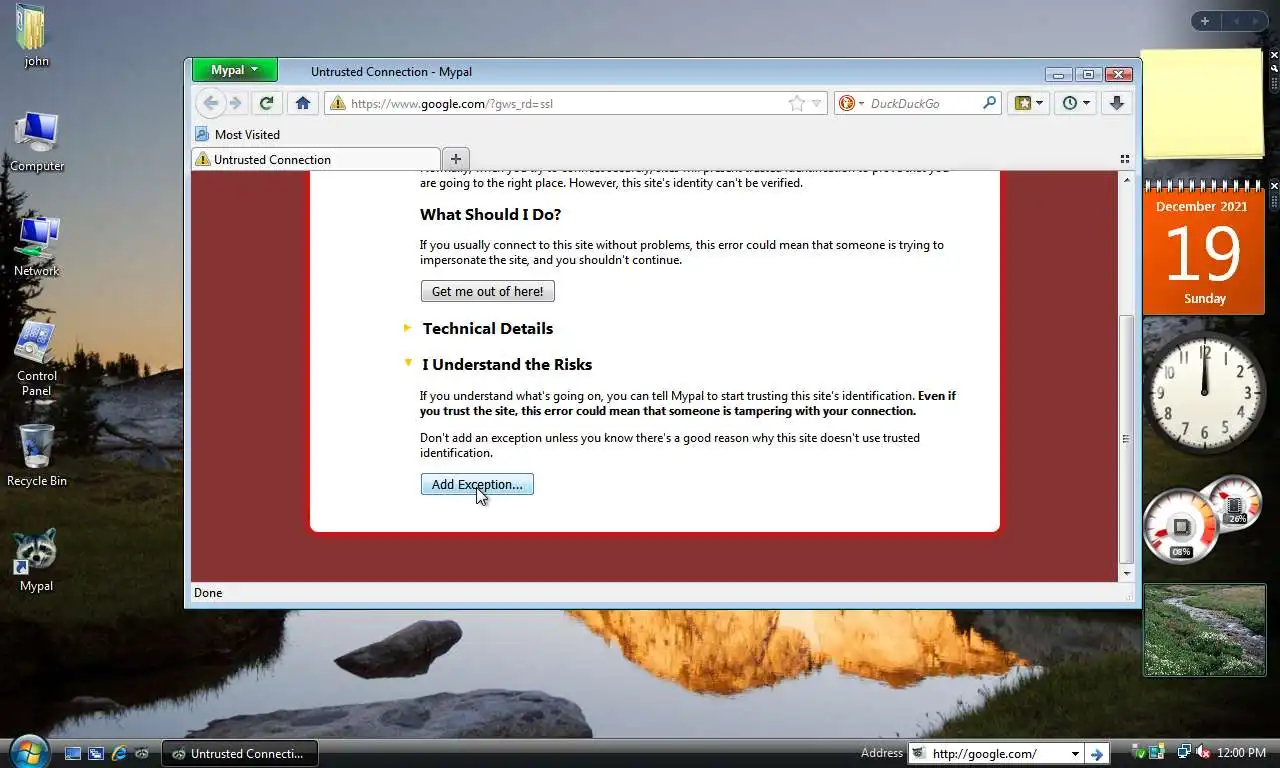The height and width of the screenshot is (768, 1280).
Task: Select the Untrusted Connection taskbar button
Action: [240, 753]
